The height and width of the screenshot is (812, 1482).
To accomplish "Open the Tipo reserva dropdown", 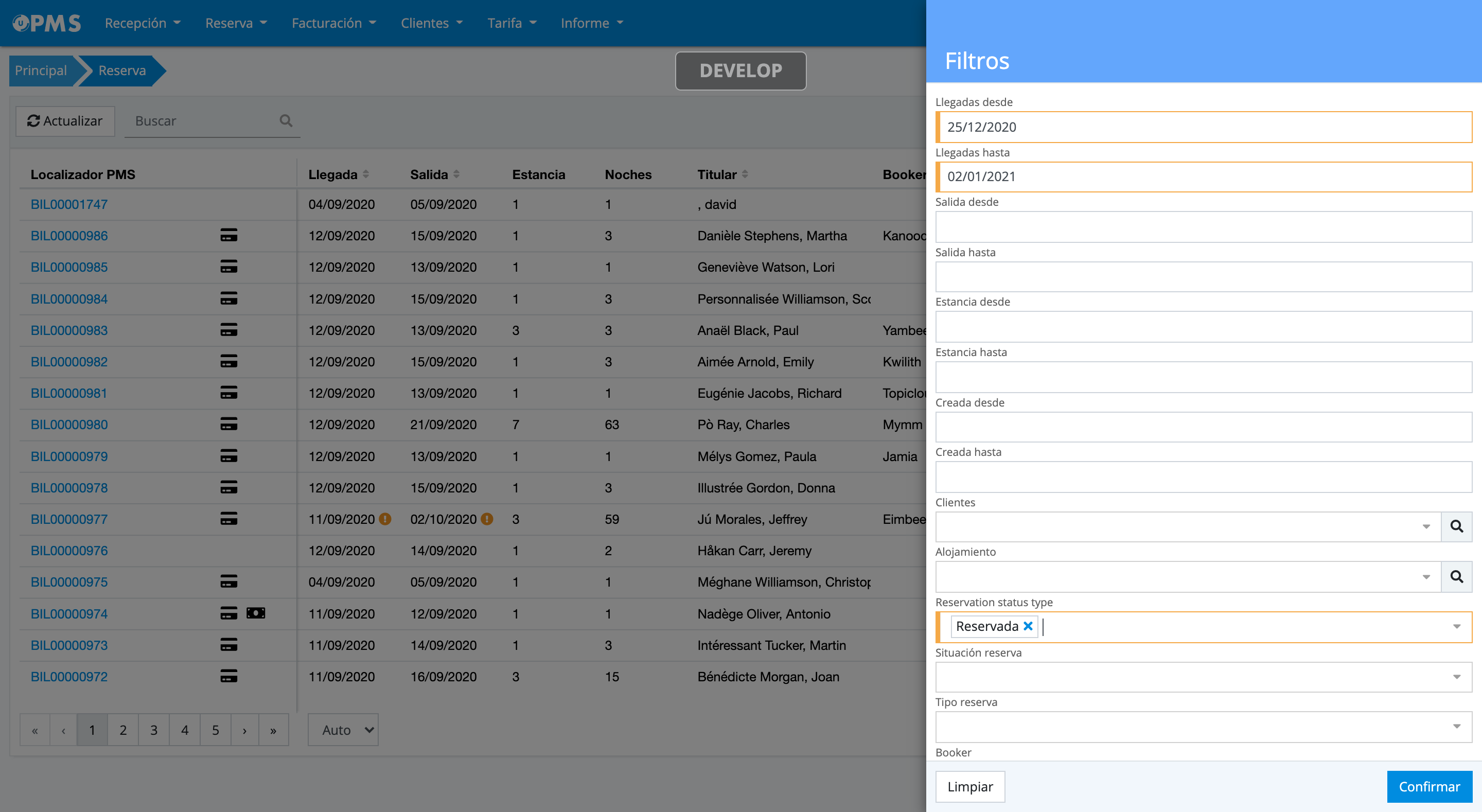I will tap(1456, 727).
